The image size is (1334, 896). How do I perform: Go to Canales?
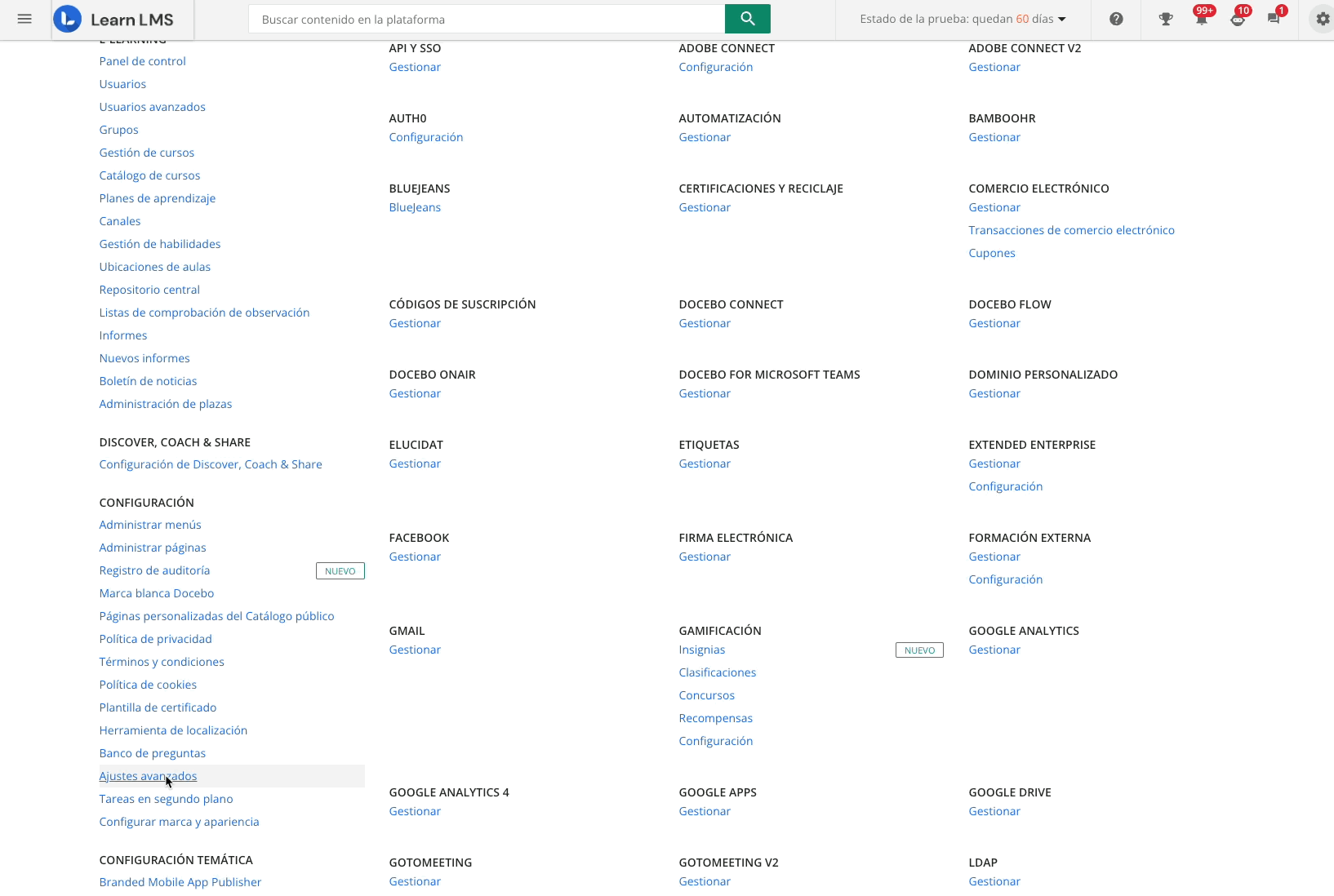[120, 221]
